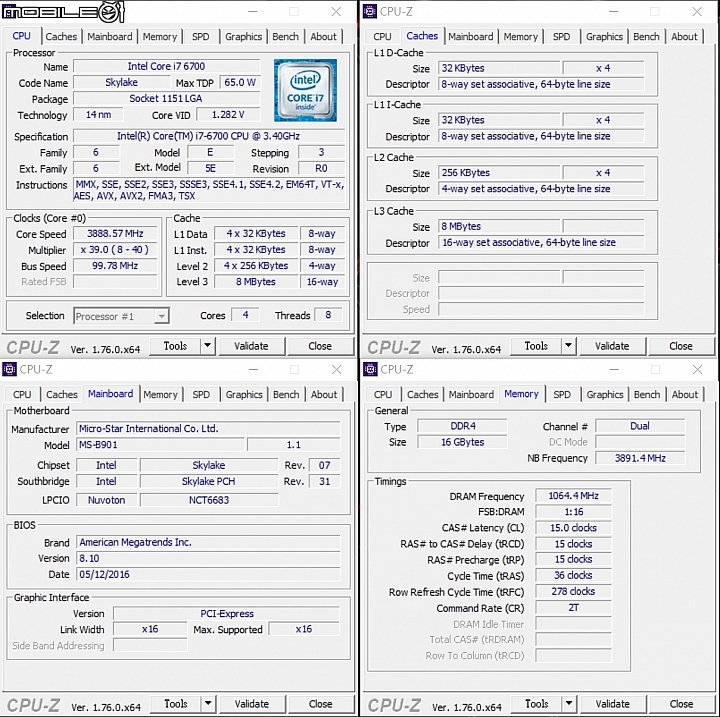The image size is (720, 717).
Task: Click the Channel # value Dual
Action: pos(640,426)
